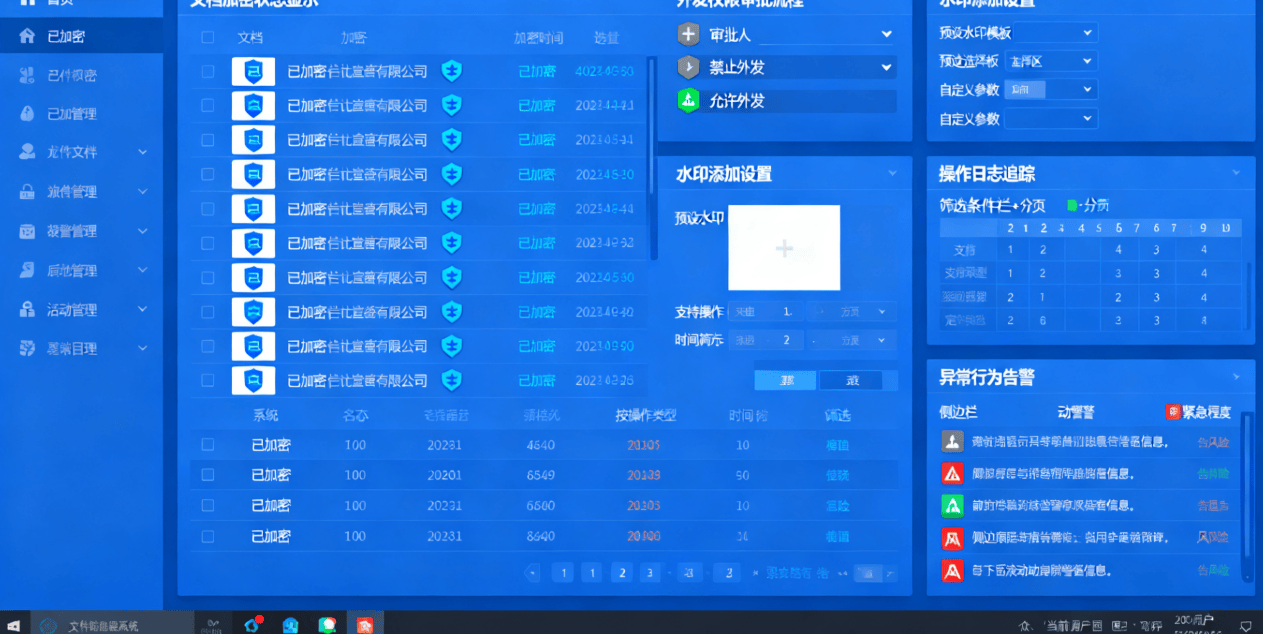
Task: Click the plus icon next to 审批人
Action: click(x=688, y=34)
